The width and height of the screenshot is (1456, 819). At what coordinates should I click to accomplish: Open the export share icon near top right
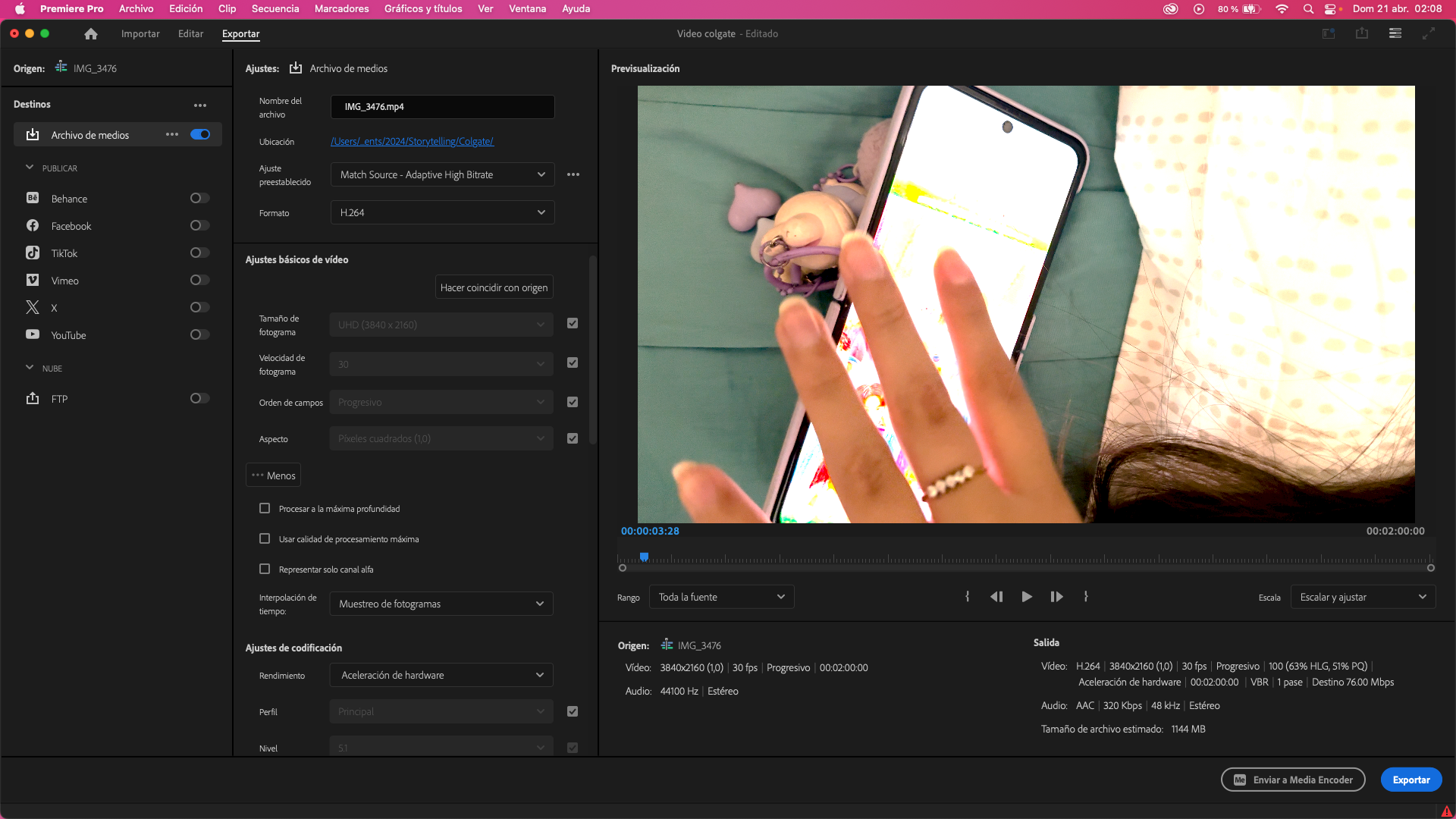(1362, 33)
